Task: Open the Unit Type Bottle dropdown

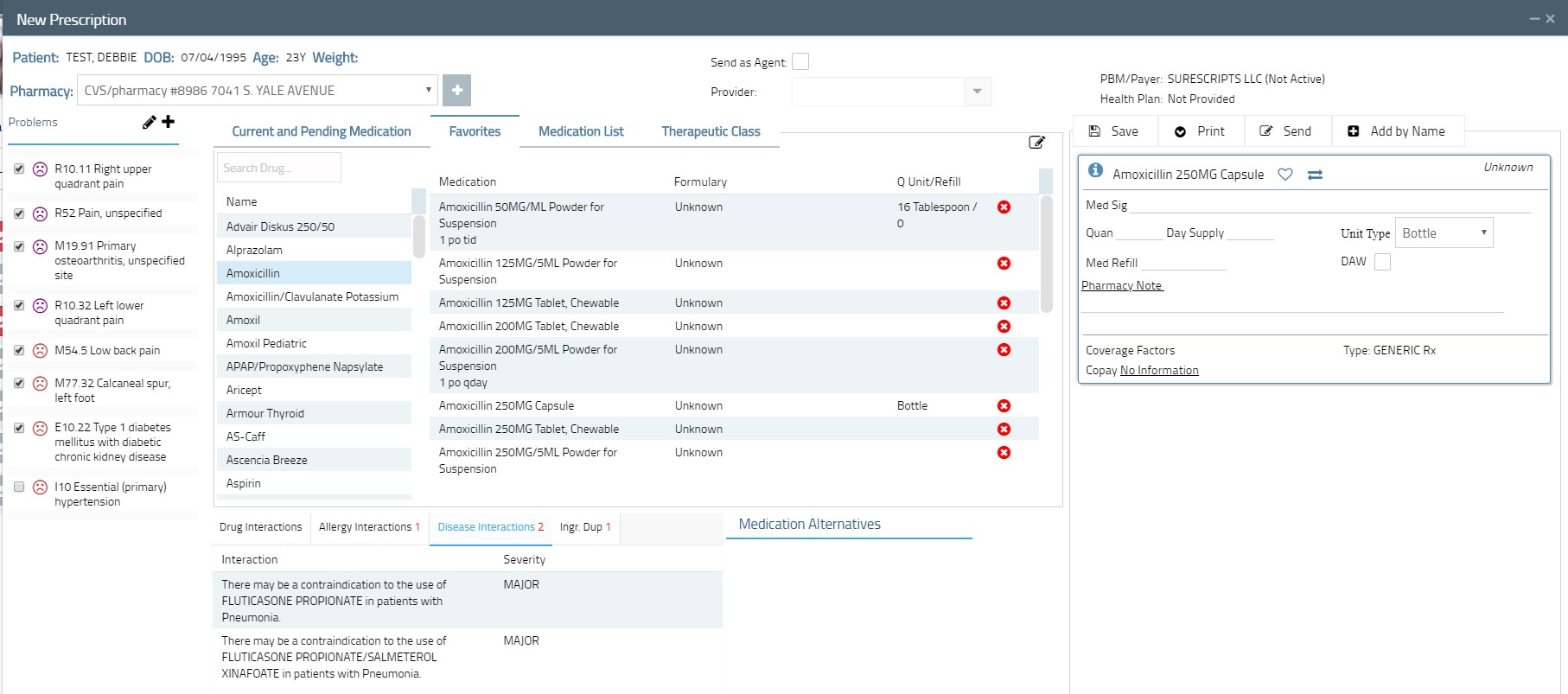Action: point(1444,233)
